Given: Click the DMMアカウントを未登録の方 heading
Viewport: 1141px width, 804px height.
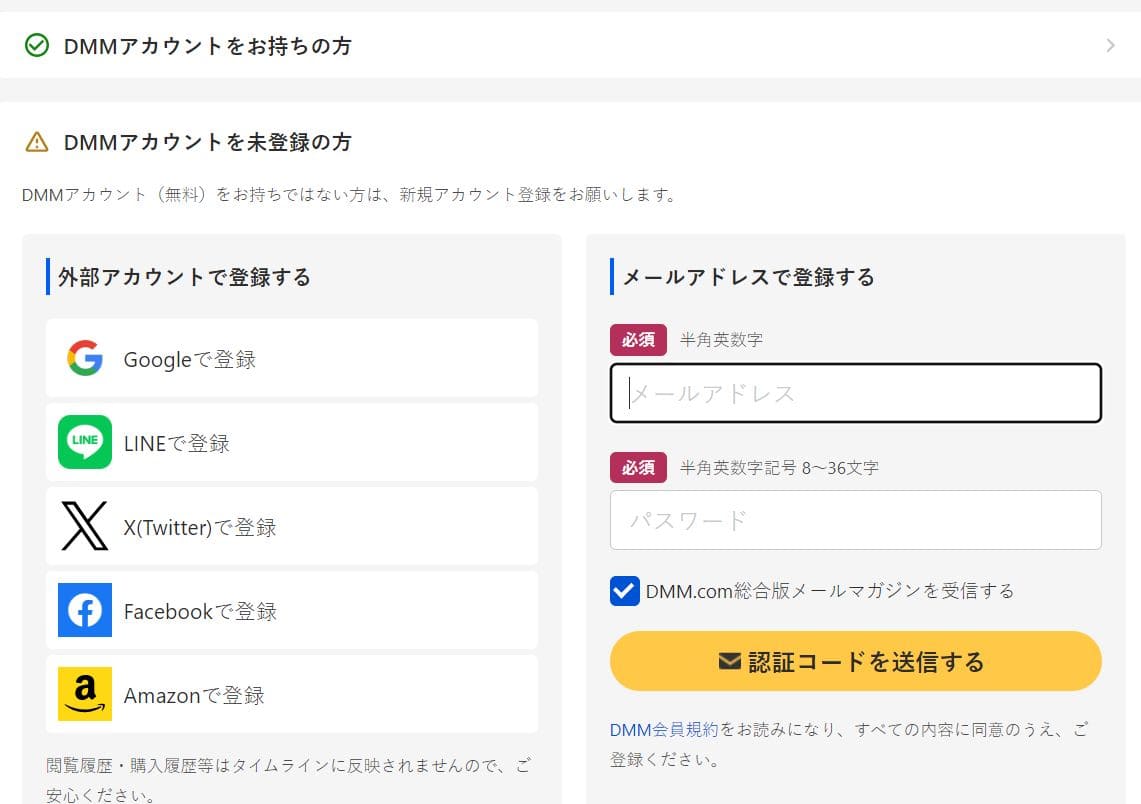Looking at the screenshot, I should [207, 142].
